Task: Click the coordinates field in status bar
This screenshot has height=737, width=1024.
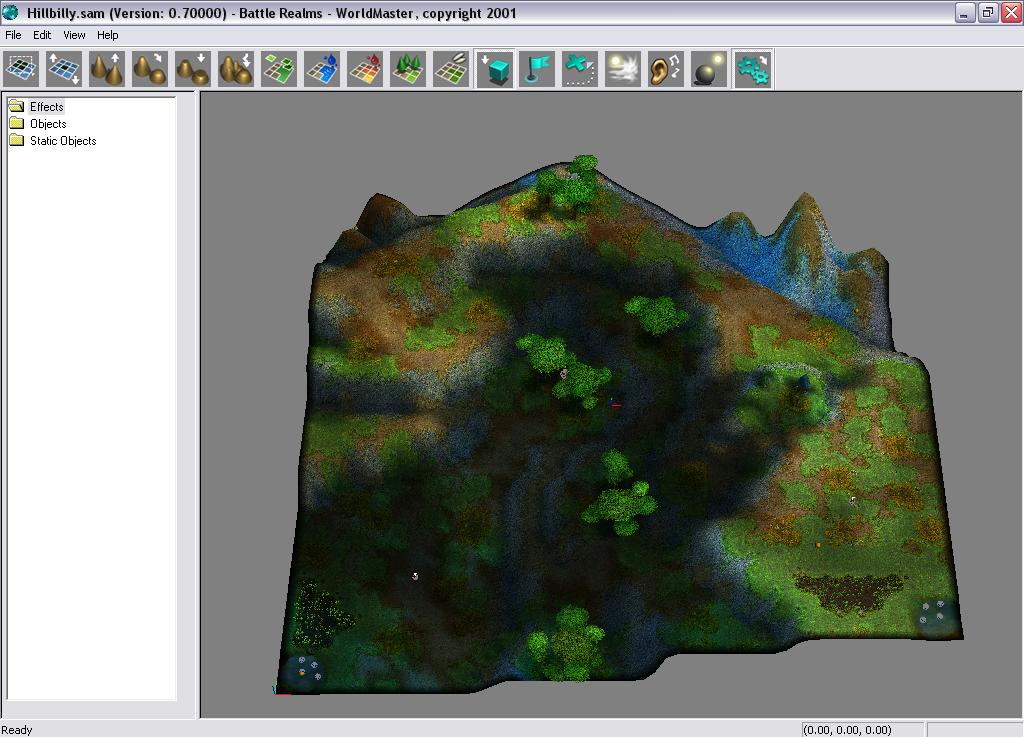Action: [x=861, y=729]
